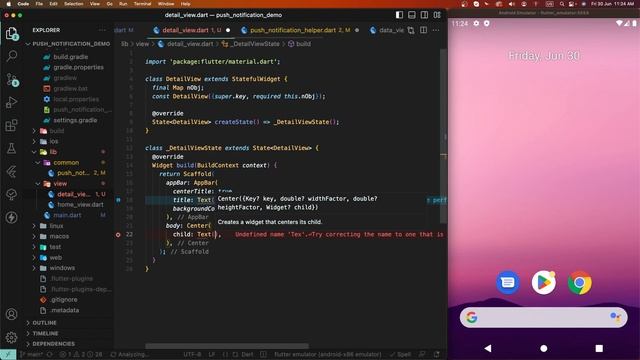Viewport: 640px width, 360px height.
Task: Open main.dart file
Action: [67, 215]
